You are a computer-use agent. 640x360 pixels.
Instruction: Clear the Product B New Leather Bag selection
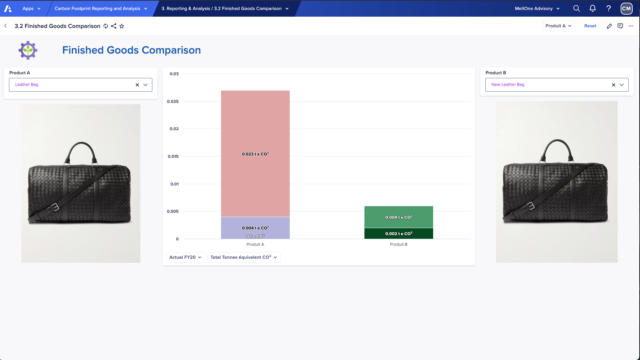pyautogui.click(x=613, y=85)
